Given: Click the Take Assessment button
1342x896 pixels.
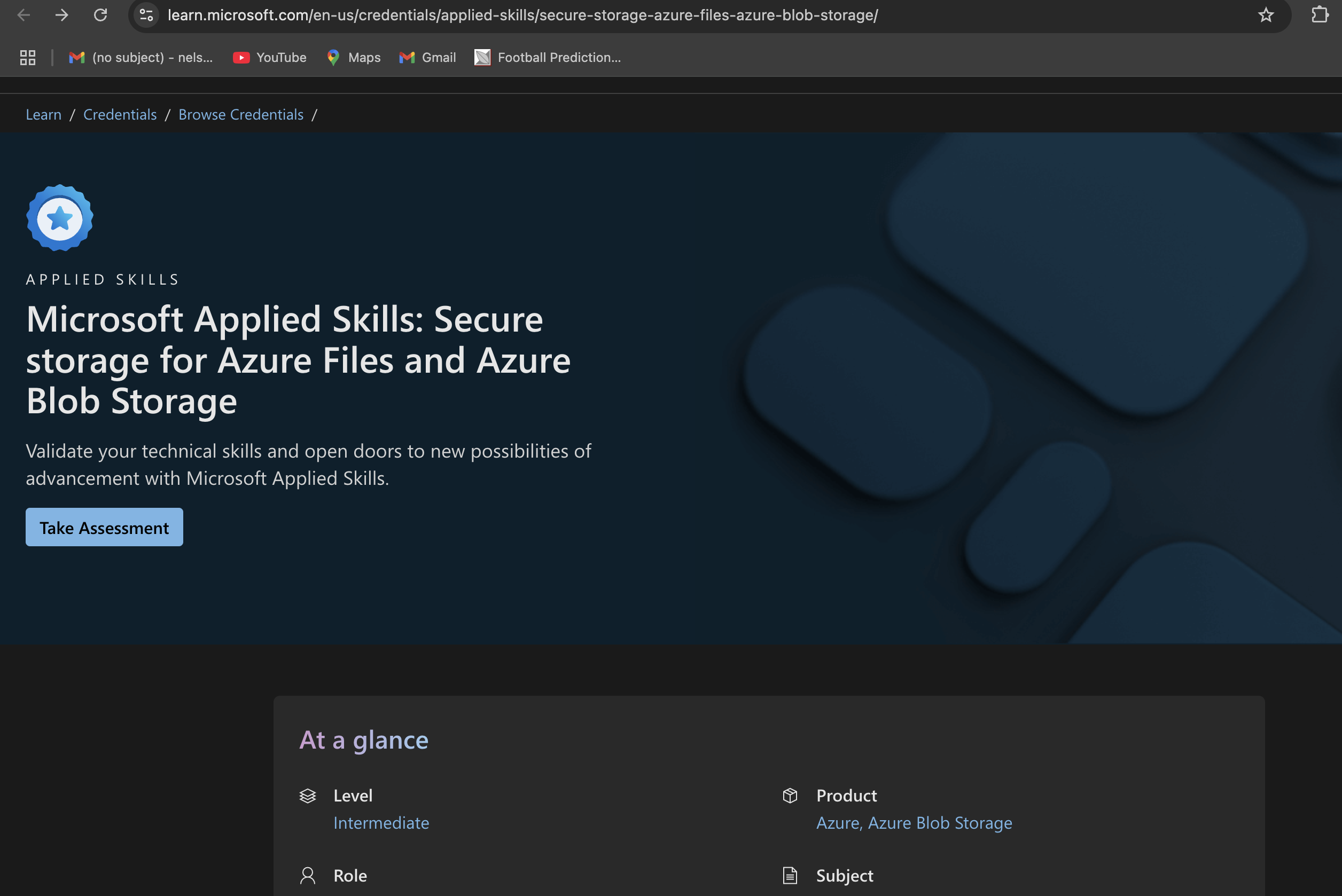Looking at the screenshot, I should (105, 527).
